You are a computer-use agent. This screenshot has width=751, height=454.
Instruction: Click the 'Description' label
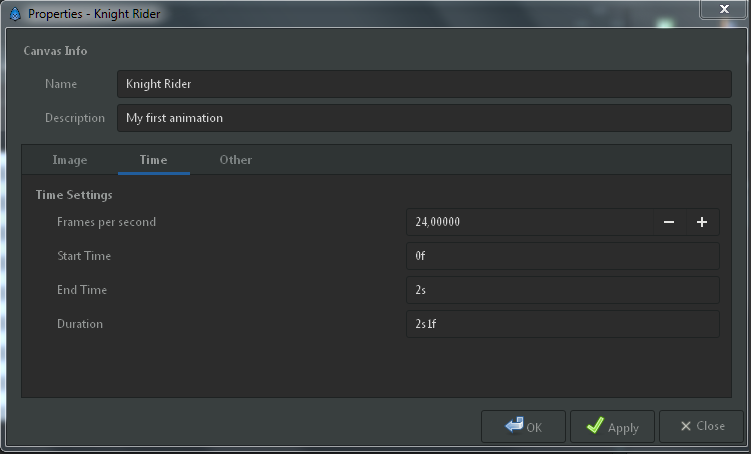coord(75,118)
